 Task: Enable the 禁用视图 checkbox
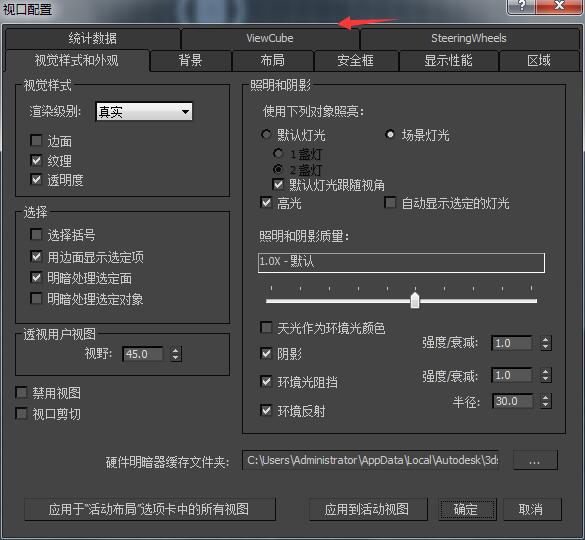[21, 393]
